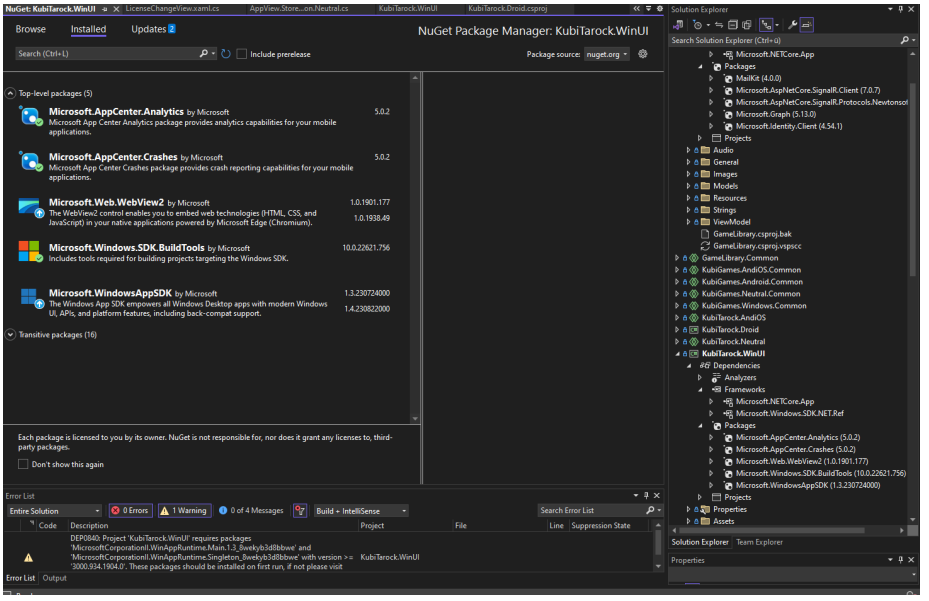Open the Properties wrench icon in Solution Explorer
This screenshot has height=601, width=929.
[792, 25]
